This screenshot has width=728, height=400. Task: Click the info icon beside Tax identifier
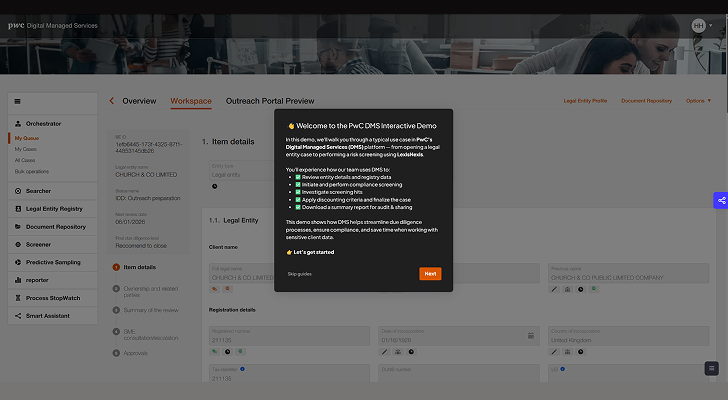tap(242, 369)
